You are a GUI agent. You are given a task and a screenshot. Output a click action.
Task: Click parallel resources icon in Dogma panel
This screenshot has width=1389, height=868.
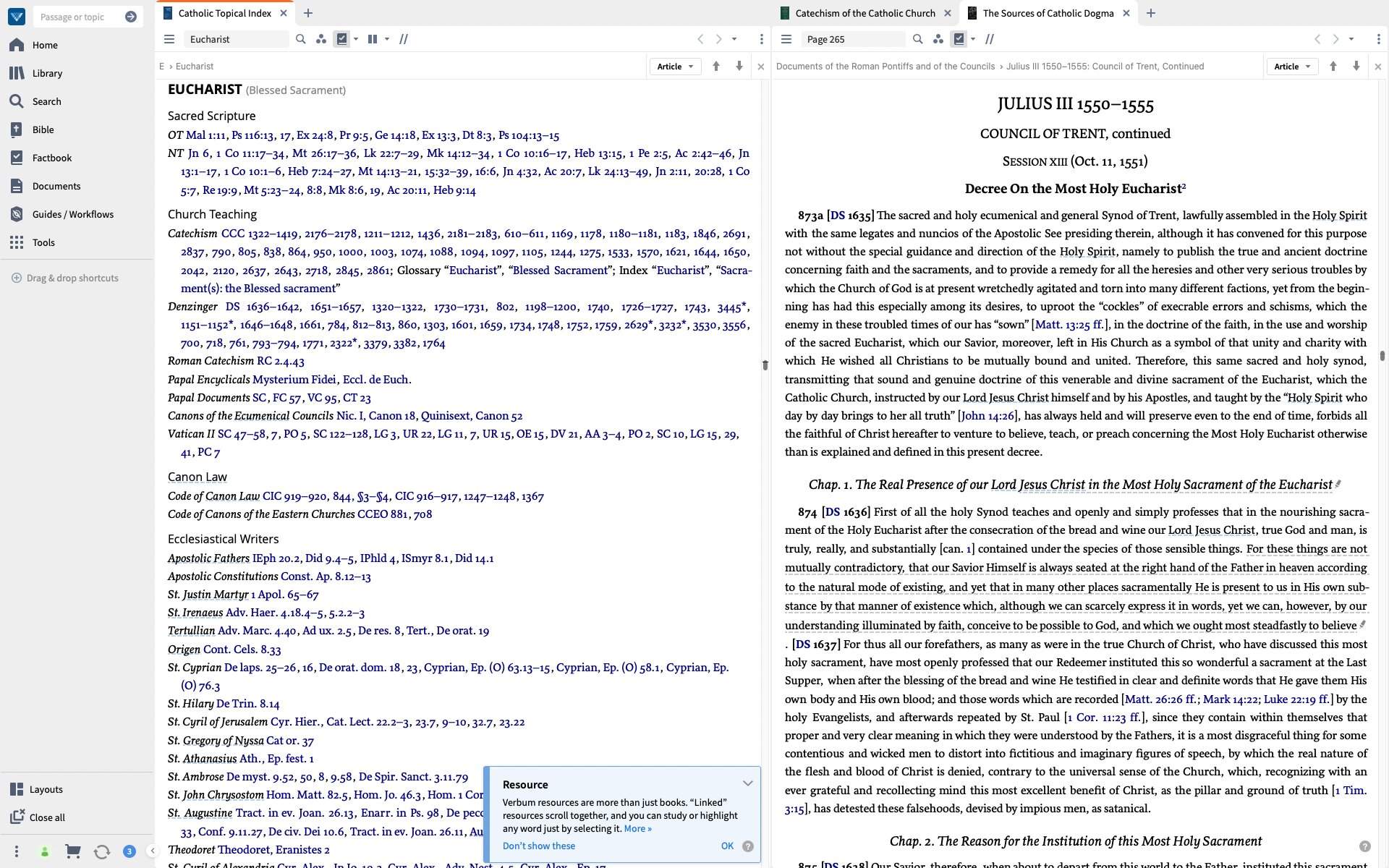click(x=990, y=39)
